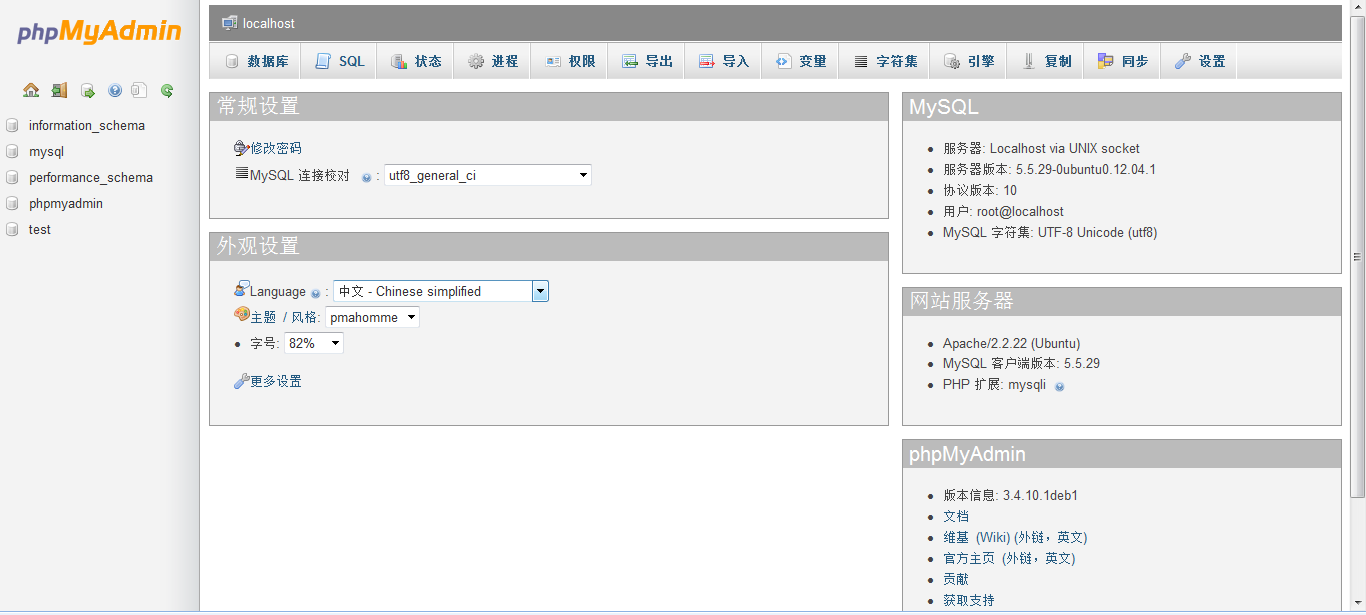Click the 获取支持 link
Viewport: 1366px width, 615px height.
click(x=969, y=600)
